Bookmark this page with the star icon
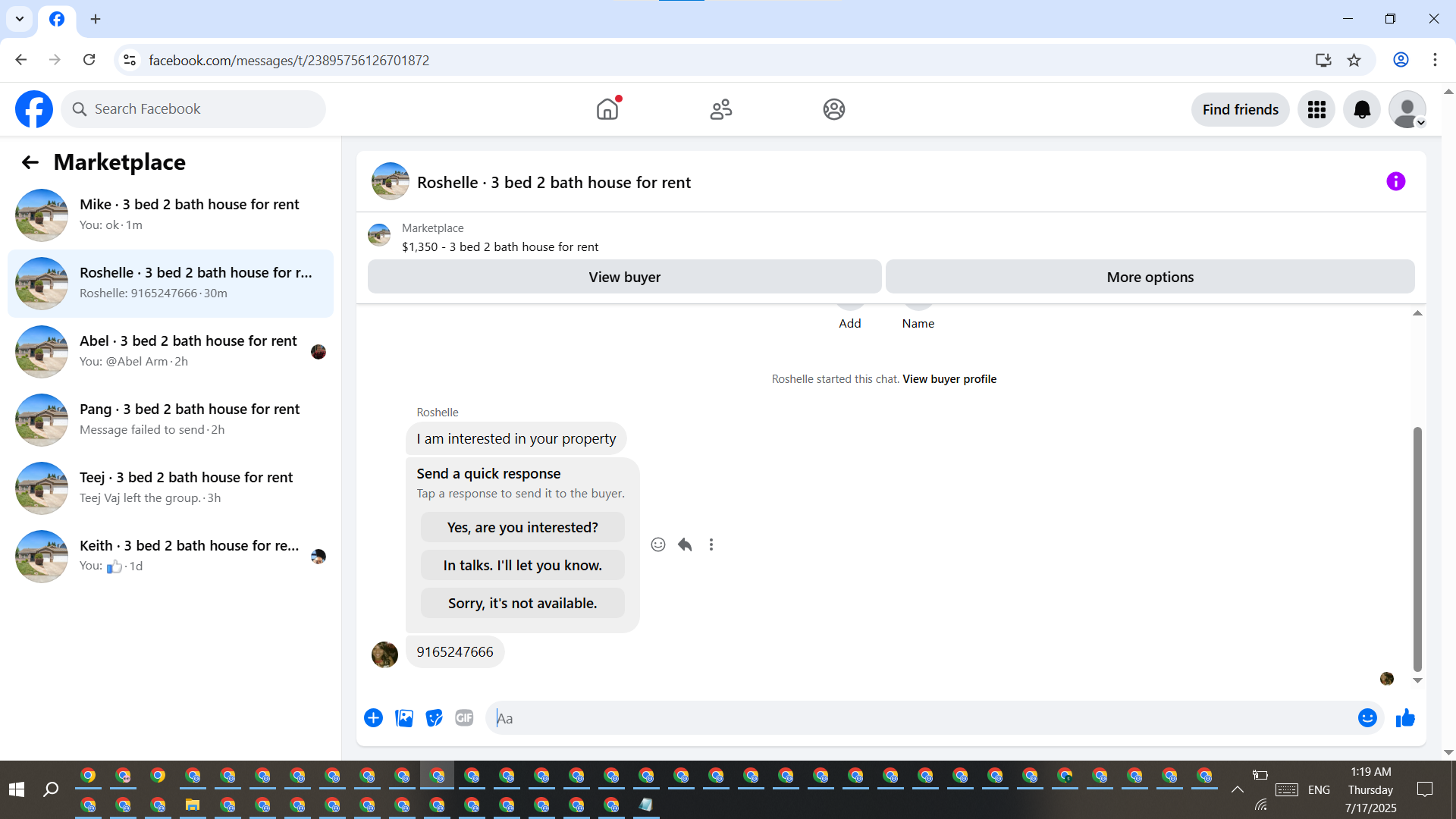Image resolution: width=1456 pixels, height=819 pixels. (1354, 60)
